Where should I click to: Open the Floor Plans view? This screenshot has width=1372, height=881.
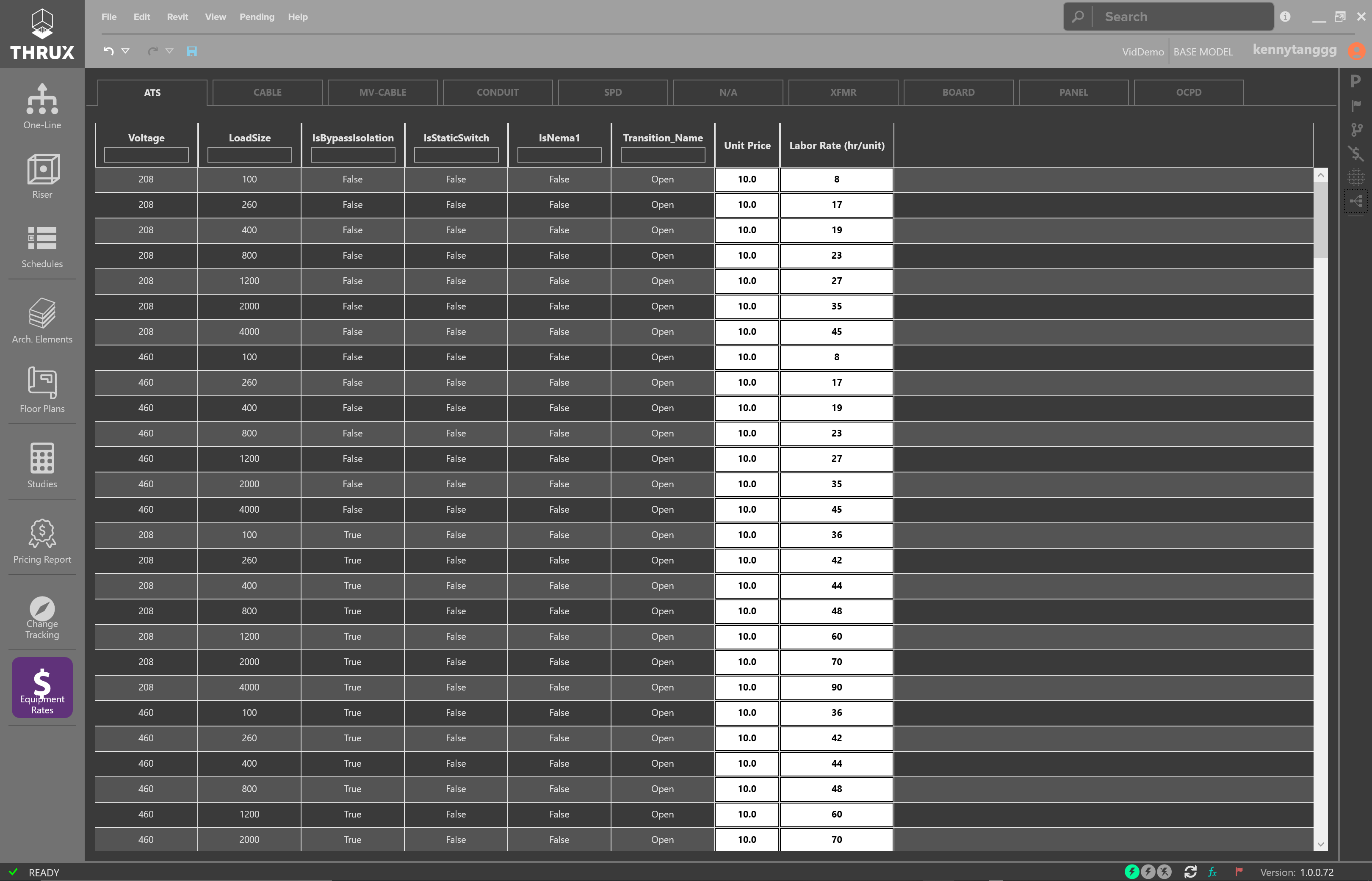coord(42,390)
